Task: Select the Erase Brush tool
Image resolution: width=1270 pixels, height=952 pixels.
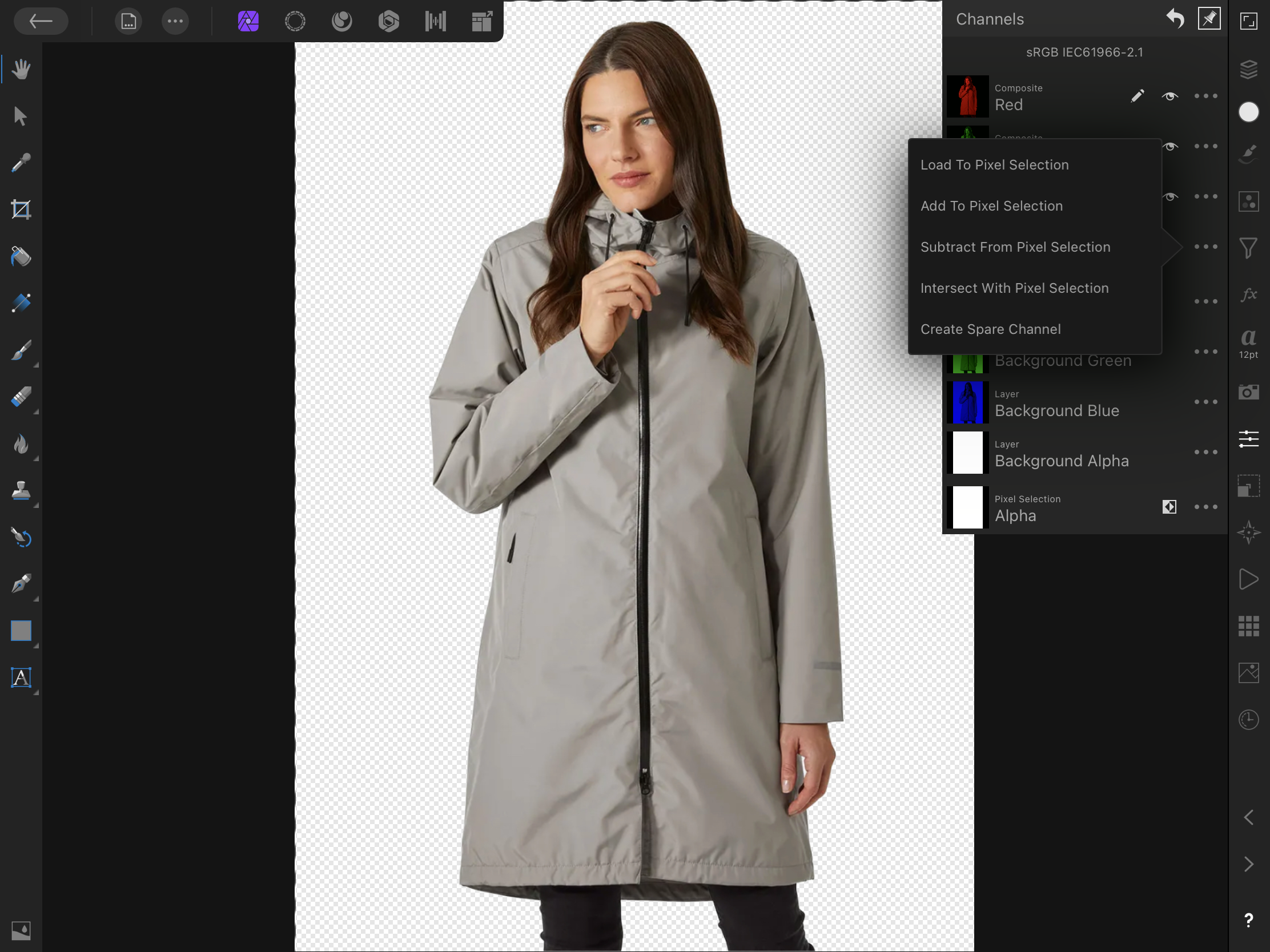Action: click(x=21, y=397)
